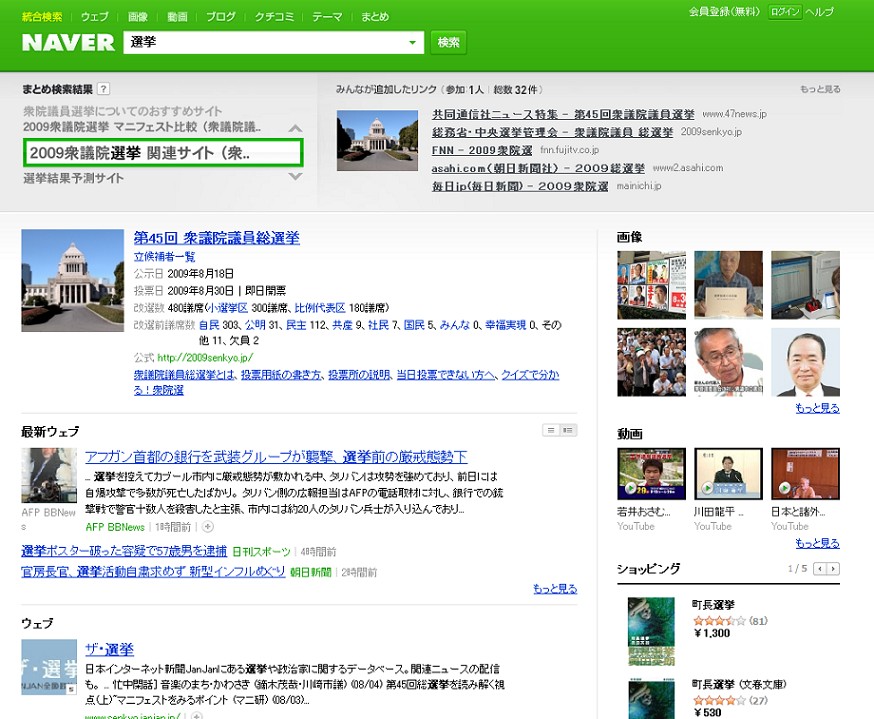Screen dimensions: 874x719
Task: Click the 比例代表区 link
Action: [320, 308]
